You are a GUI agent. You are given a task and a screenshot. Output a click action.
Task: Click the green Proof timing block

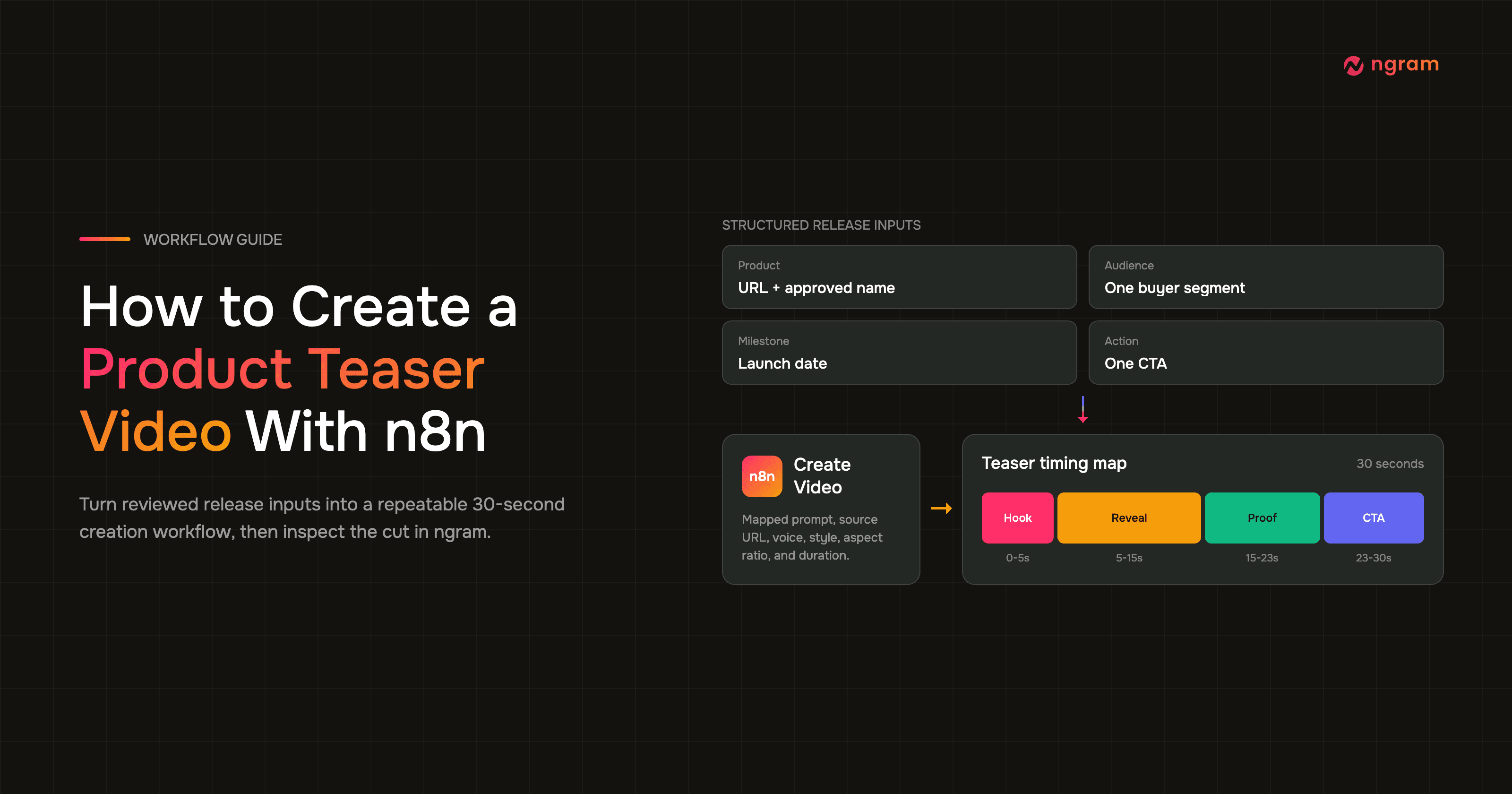1262,518
